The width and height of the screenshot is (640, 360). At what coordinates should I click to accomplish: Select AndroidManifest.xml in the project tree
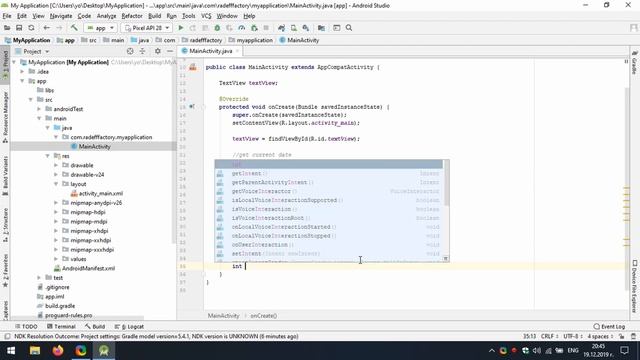pos(84,268)
